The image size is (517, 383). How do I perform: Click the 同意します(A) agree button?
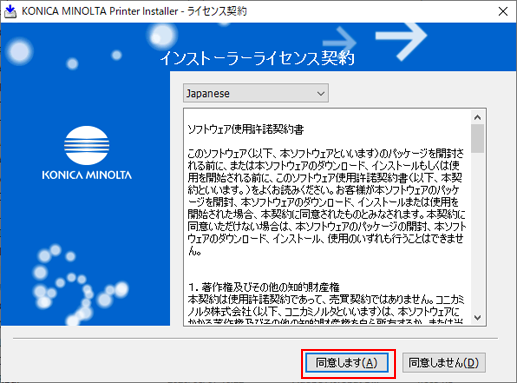pos(347,363)
